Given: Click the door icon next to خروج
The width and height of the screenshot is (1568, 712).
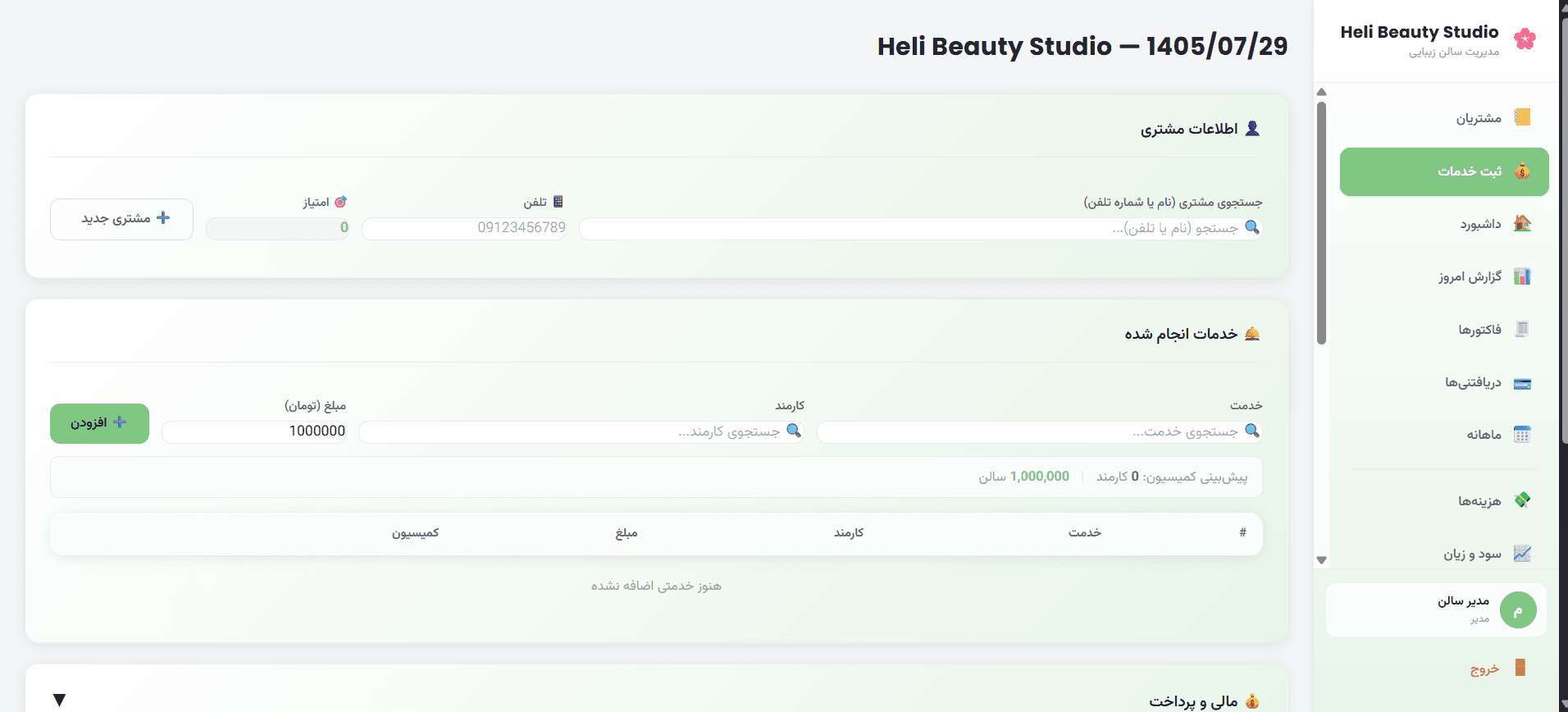Looking at the screenshot, I should (x=1520, y=668).
